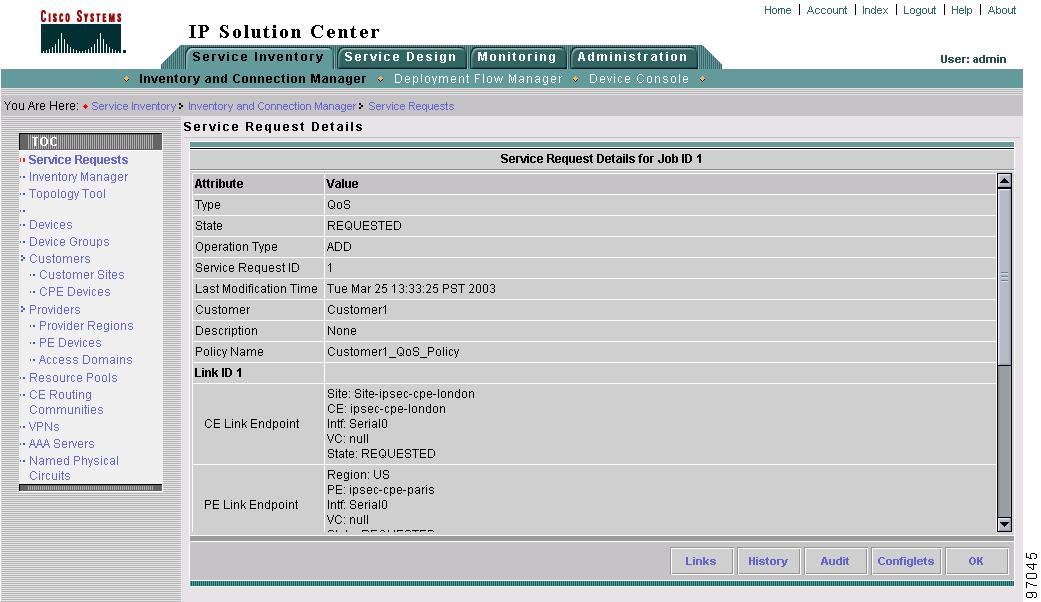The height and width of the screenshot is (602, 1041).
Task: Open VPNs in TOC
Action: (x=44, y=427)
